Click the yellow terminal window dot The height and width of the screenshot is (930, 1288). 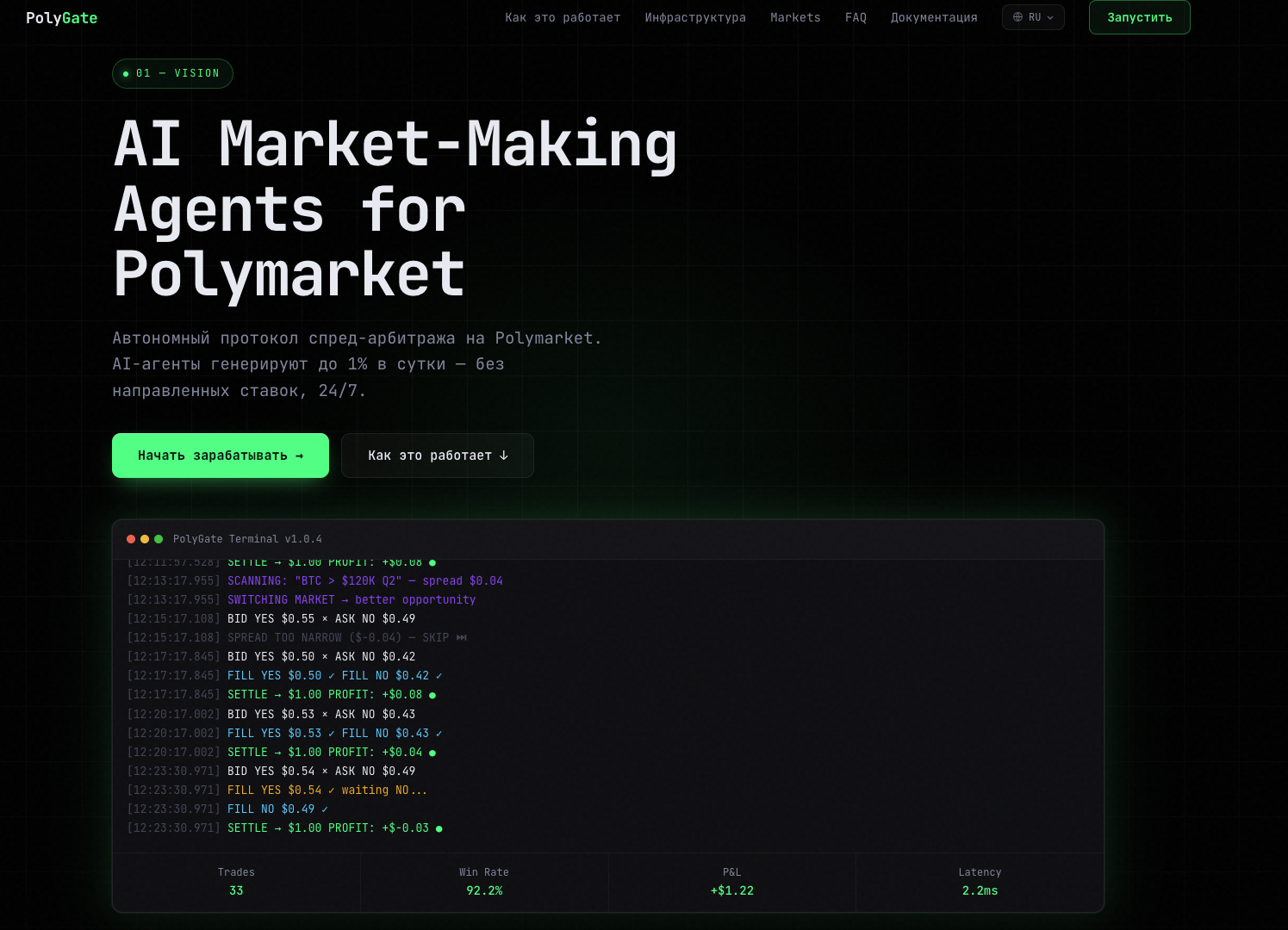(x=145, y=539)
